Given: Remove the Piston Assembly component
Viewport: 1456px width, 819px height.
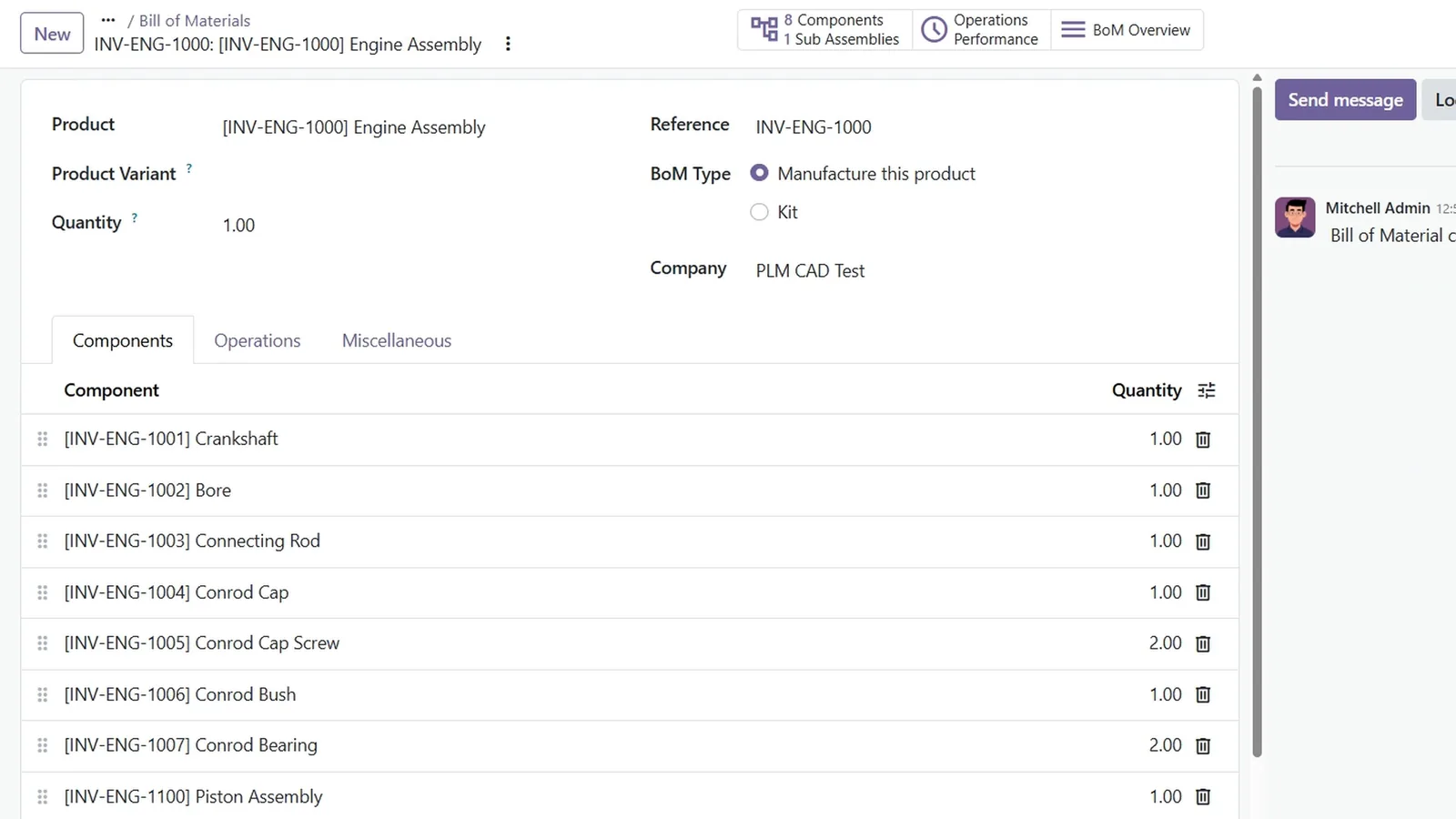Looking at the screenshot, I should tap(1203, 797).
